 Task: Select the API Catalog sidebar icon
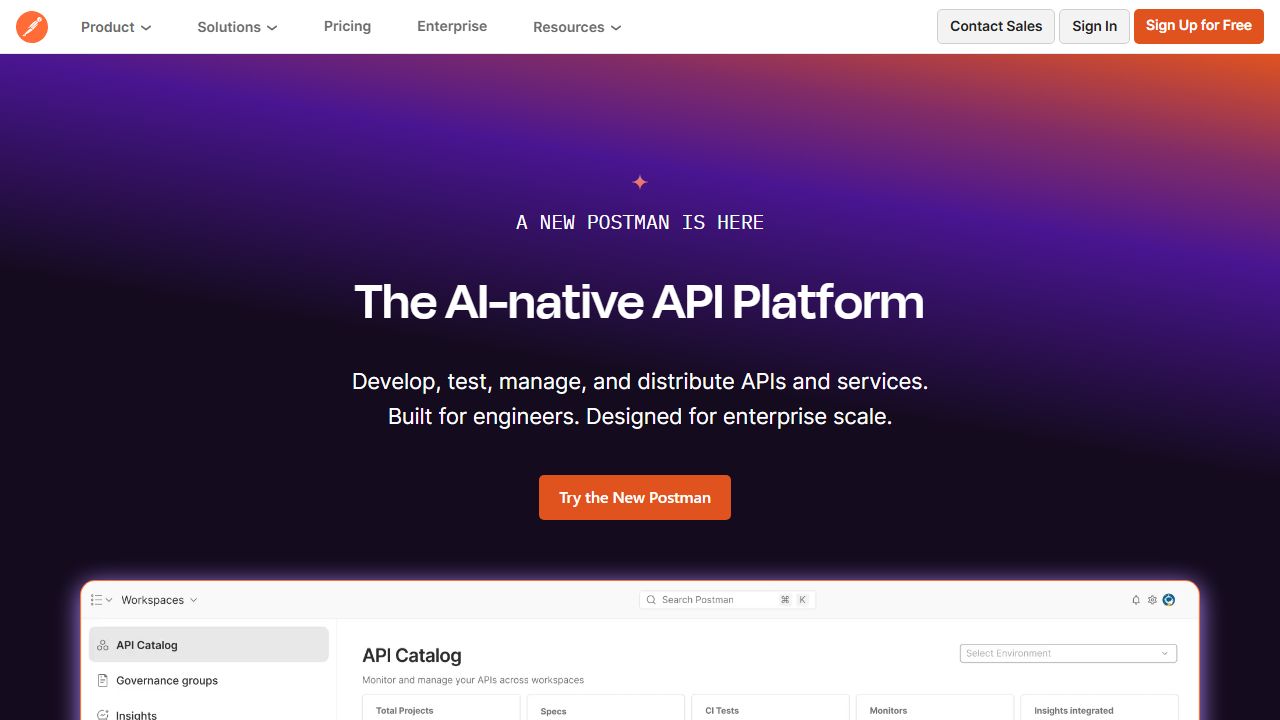(x=103, y=644)
